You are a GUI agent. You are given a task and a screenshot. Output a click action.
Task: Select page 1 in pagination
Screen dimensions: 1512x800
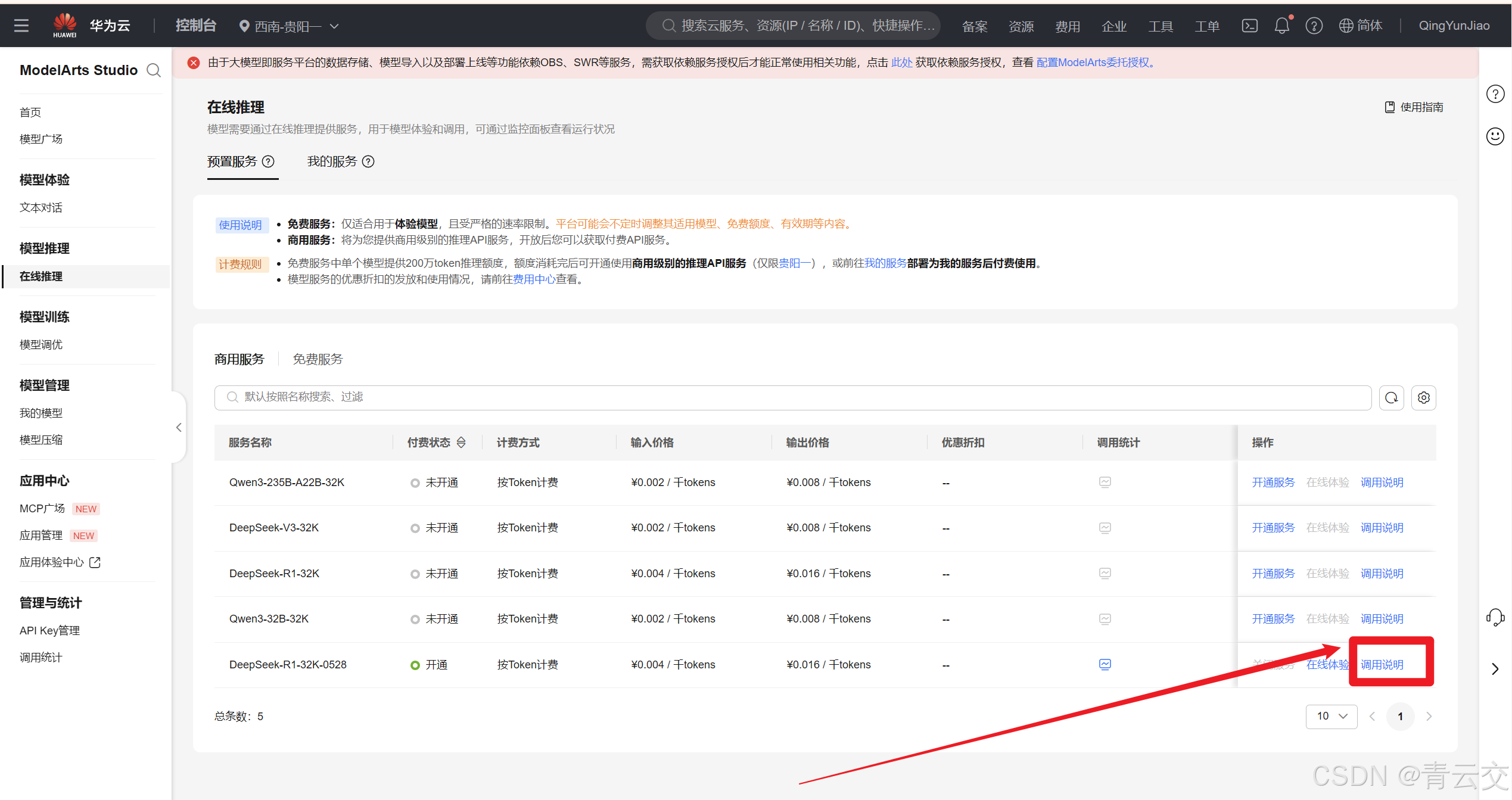click(1400, 716)
